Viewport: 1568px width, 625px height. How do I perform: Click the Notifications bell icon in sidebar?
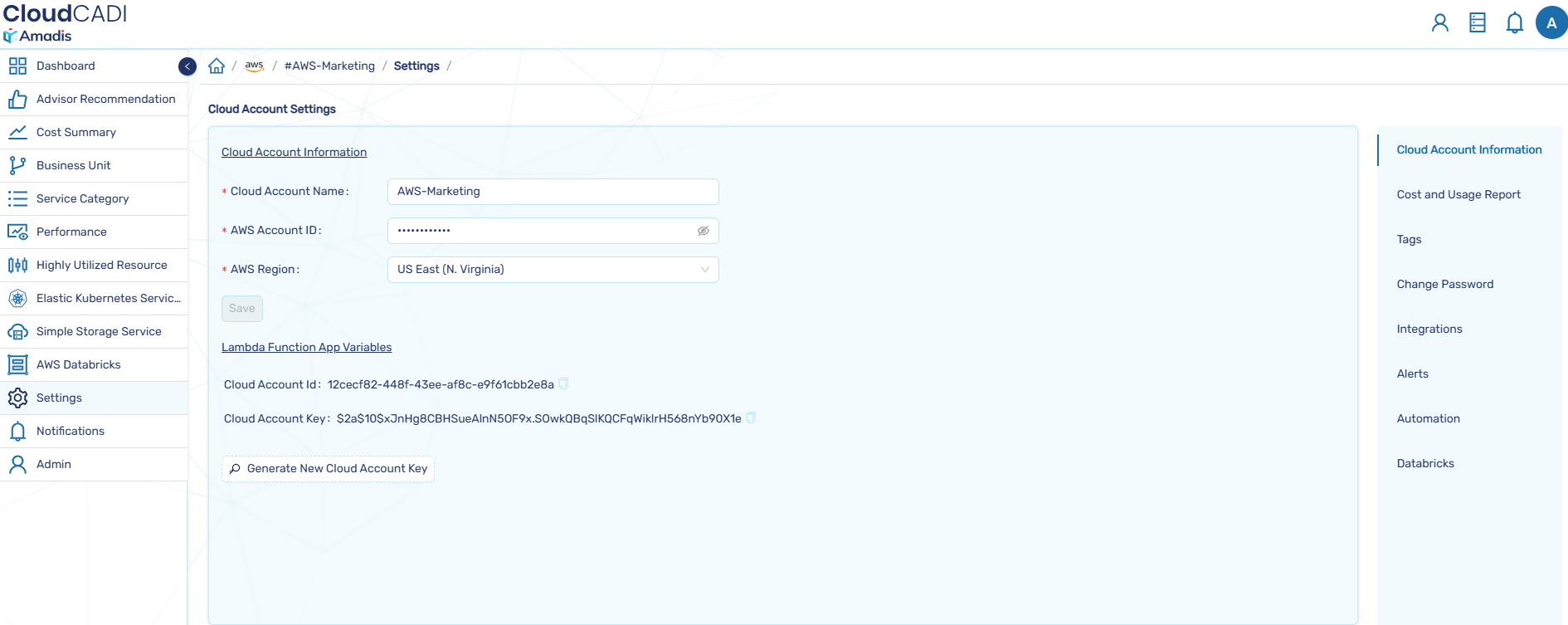tap(17, 431)
